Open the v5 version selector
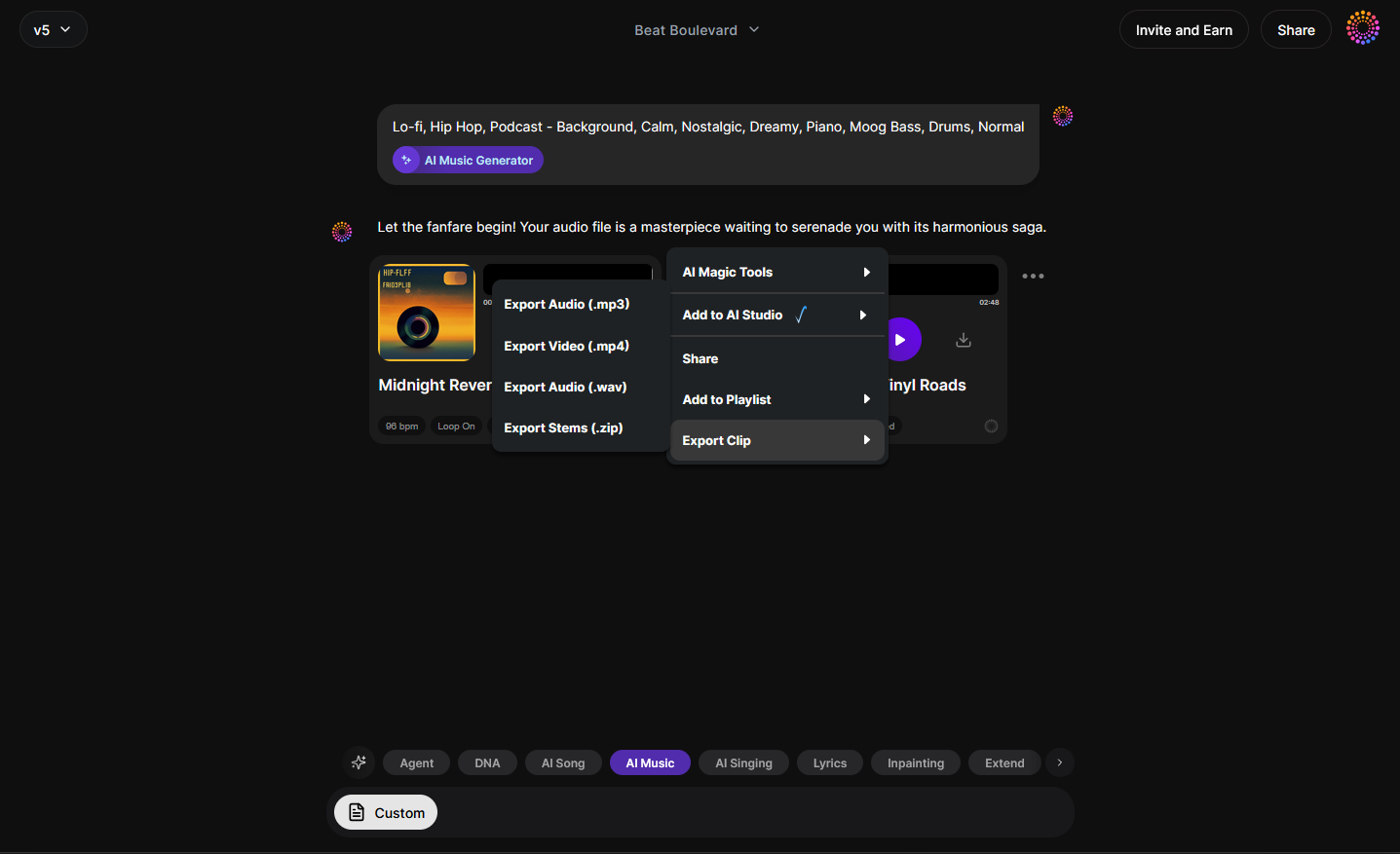This screenshot has height=854, width=1400. [x=53, y=29]
